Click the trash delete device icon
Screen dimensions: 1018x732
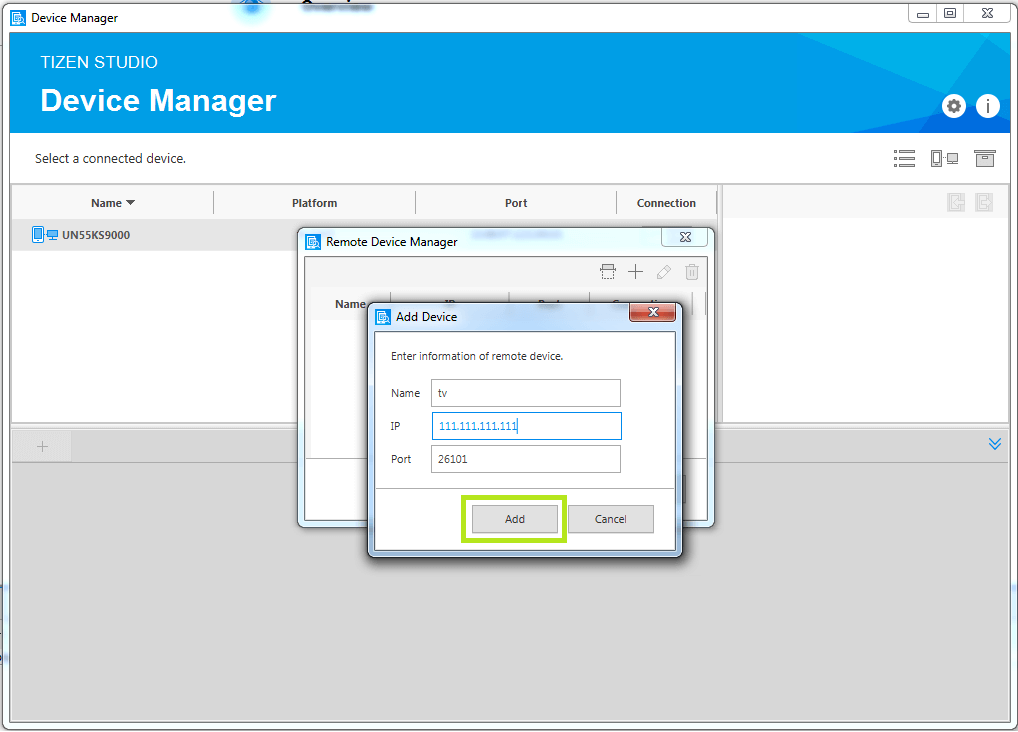(691, 271)
